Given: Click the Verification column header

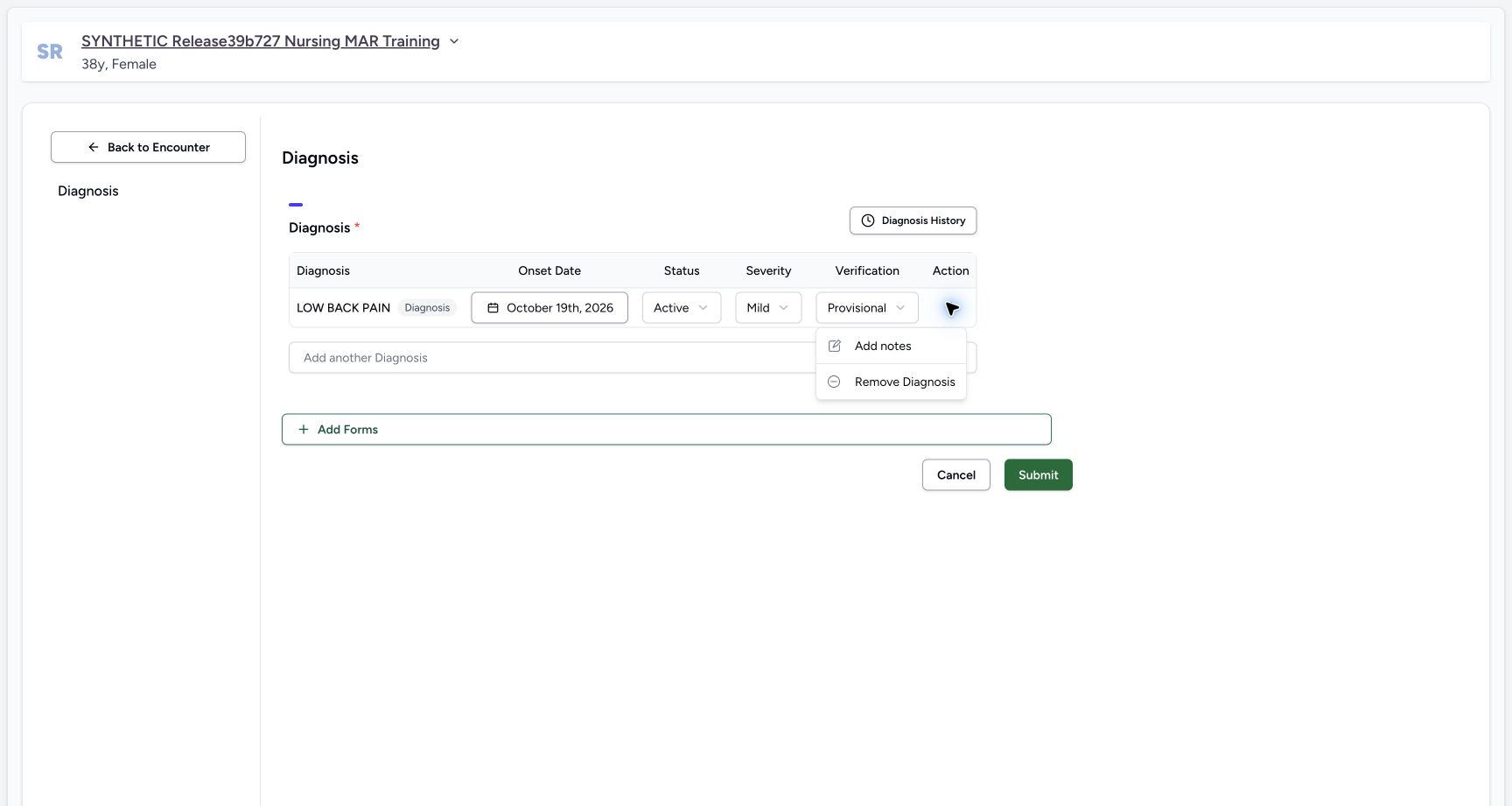Looking at the screenshot, I should 867,271.
